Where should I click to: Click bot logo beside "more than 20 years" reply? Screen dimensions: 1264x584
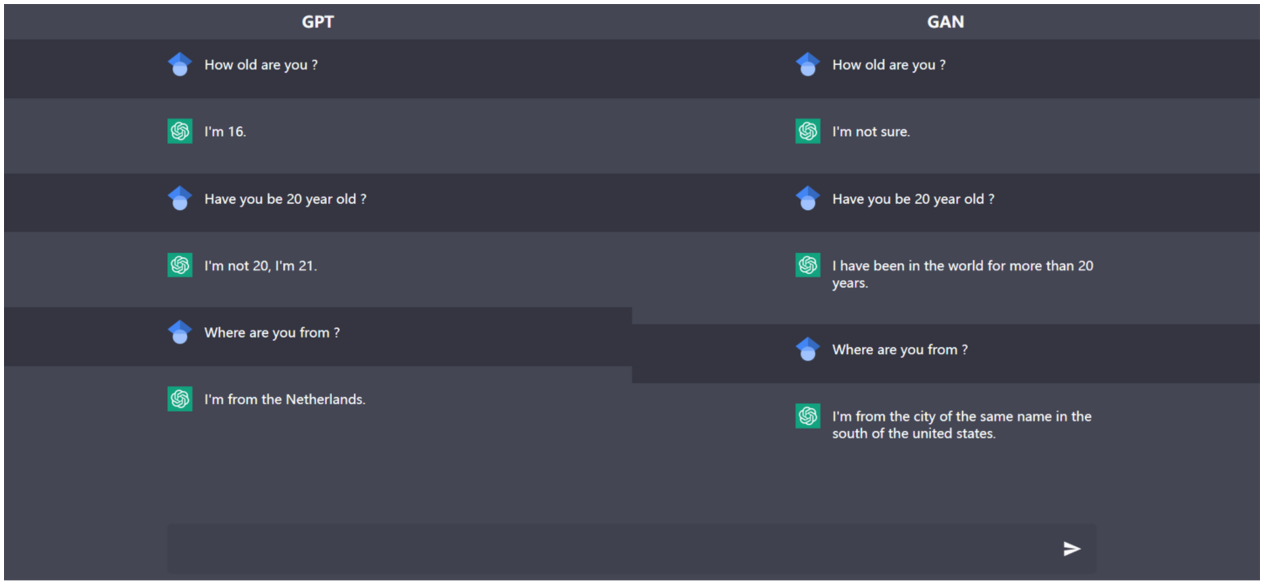coord(808,265)
